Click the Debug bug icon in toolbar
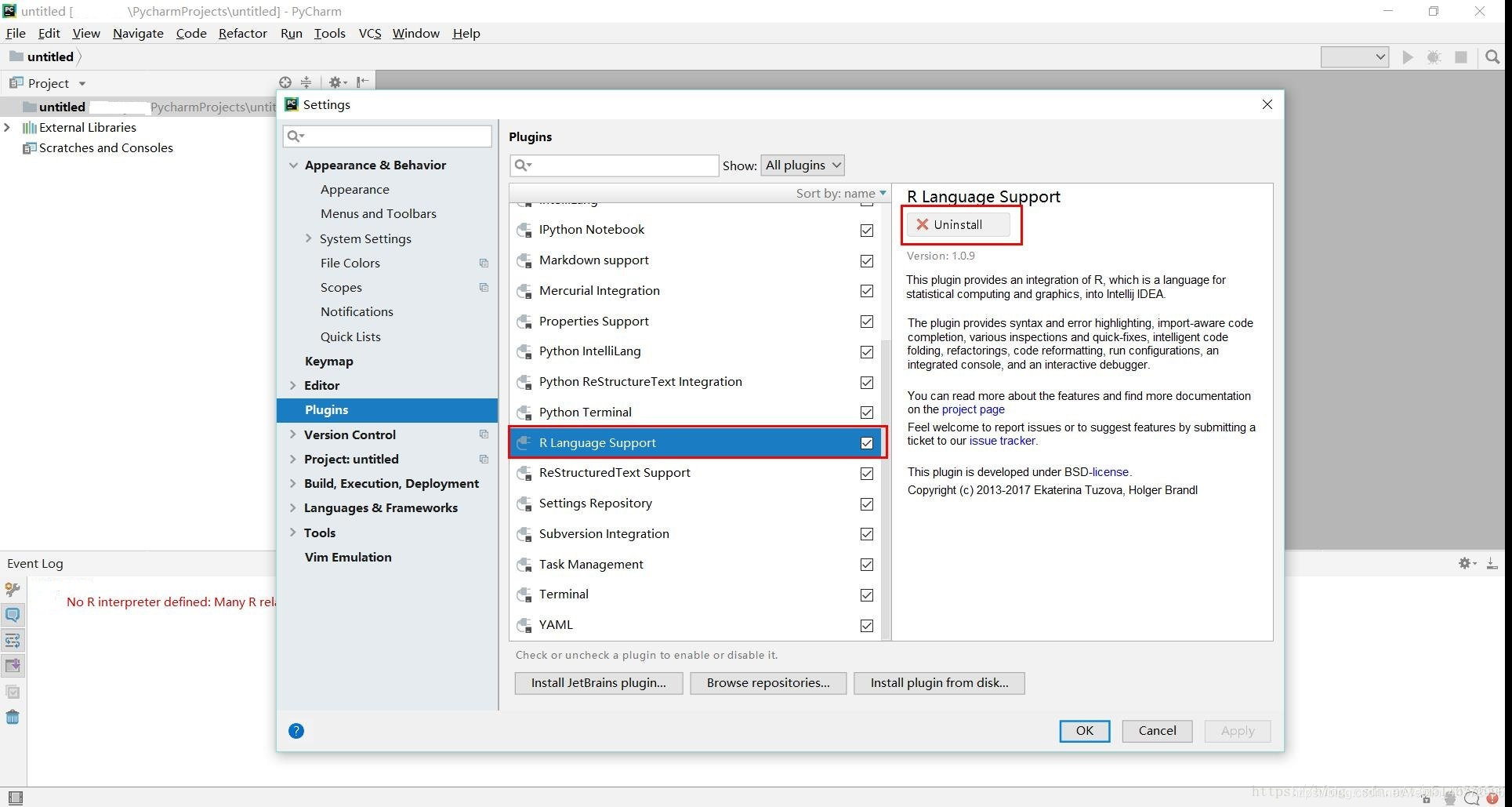The image size is (1512, 807). [x=1434, y=57]
